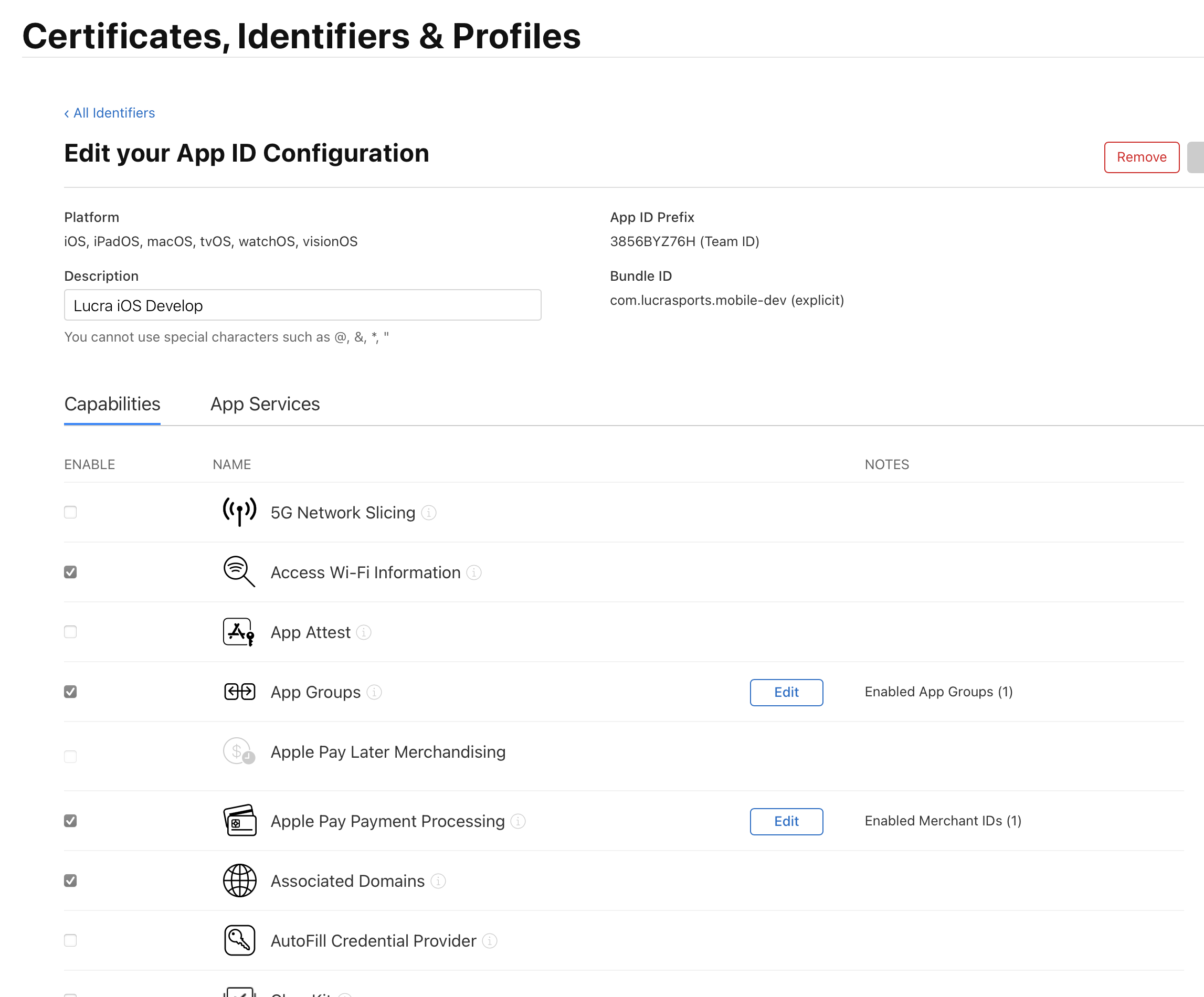Select the Capabilities tab

pyautogui.click(x=112, y=404)
